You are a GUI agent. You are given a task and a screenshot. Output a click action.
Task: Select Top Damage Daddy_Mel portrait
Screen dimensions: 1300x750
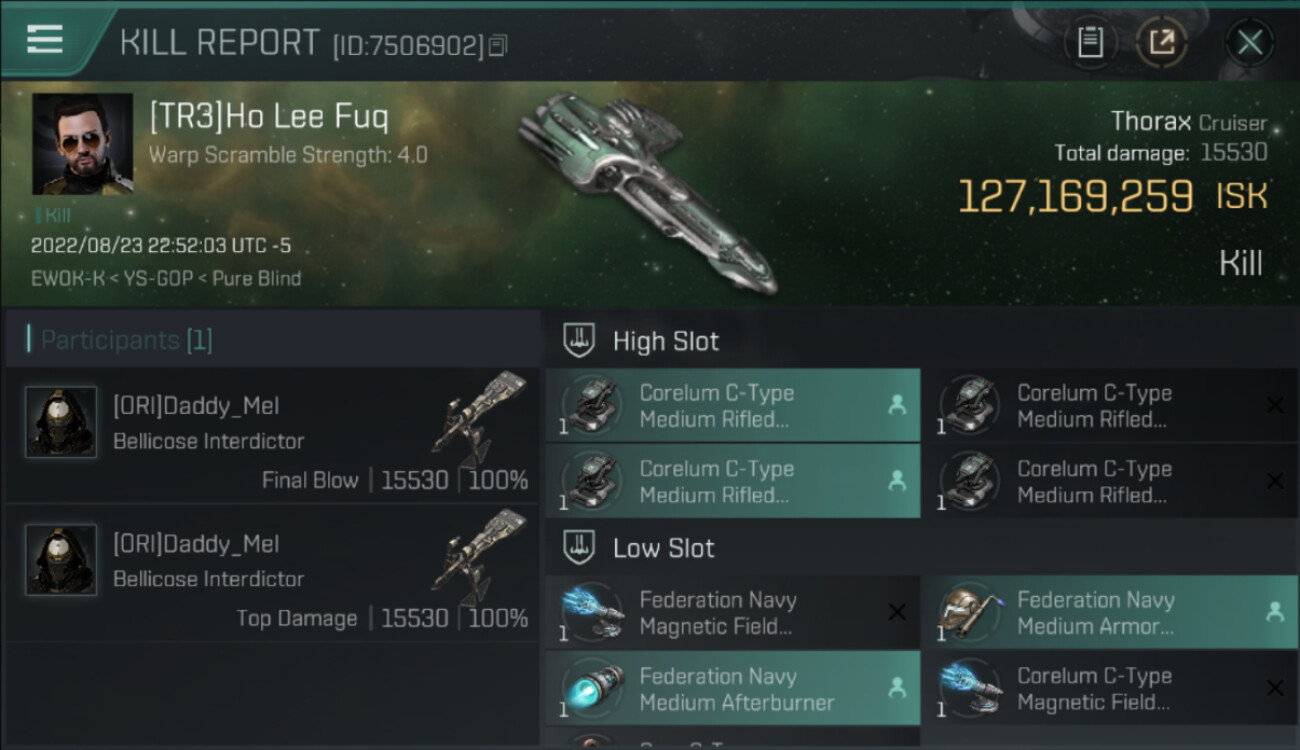click(x=61, y=560)
